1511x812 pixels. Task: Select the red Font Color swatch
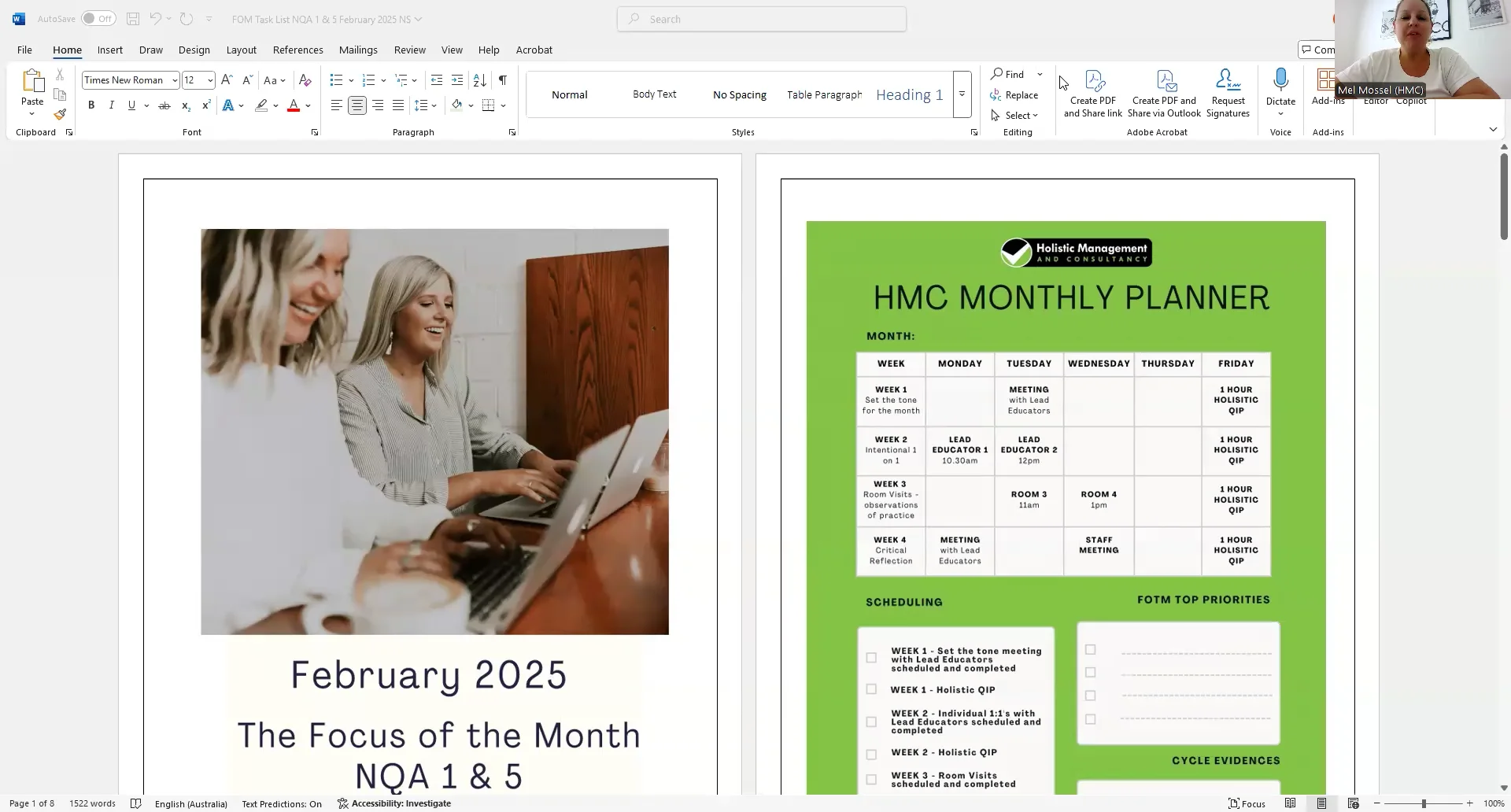[x=293, y=105]
